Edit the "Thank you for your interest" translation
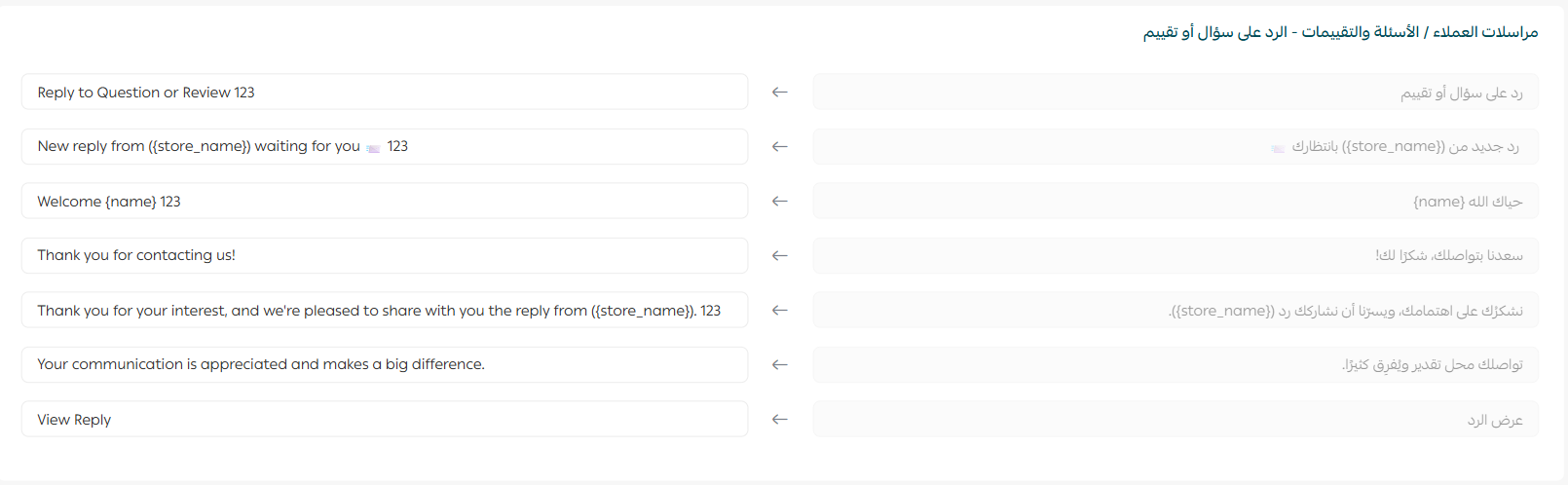The width and height of the screenshot is (1568, 485). point(384,311)
